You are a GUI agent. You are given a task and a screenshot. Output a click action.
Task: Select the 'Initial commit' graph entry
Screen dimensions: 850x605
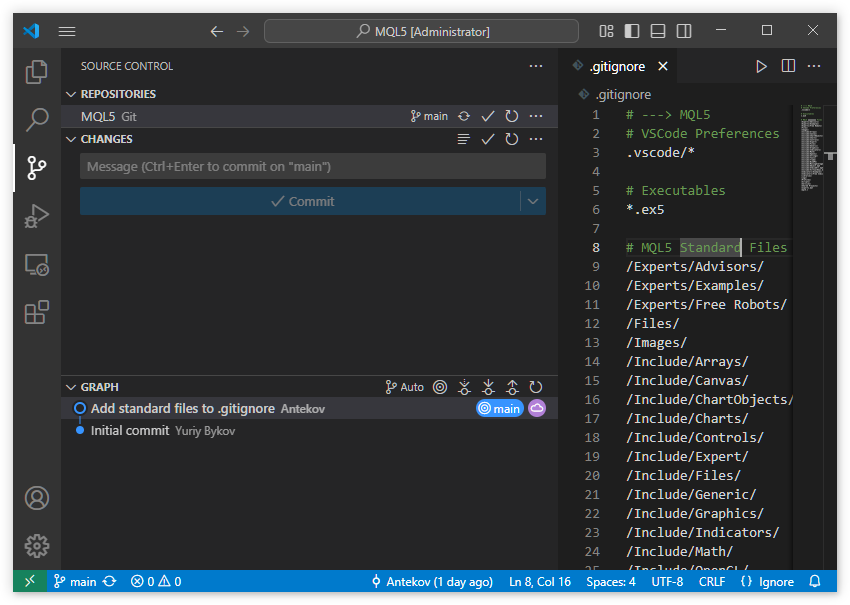(310, 430)
